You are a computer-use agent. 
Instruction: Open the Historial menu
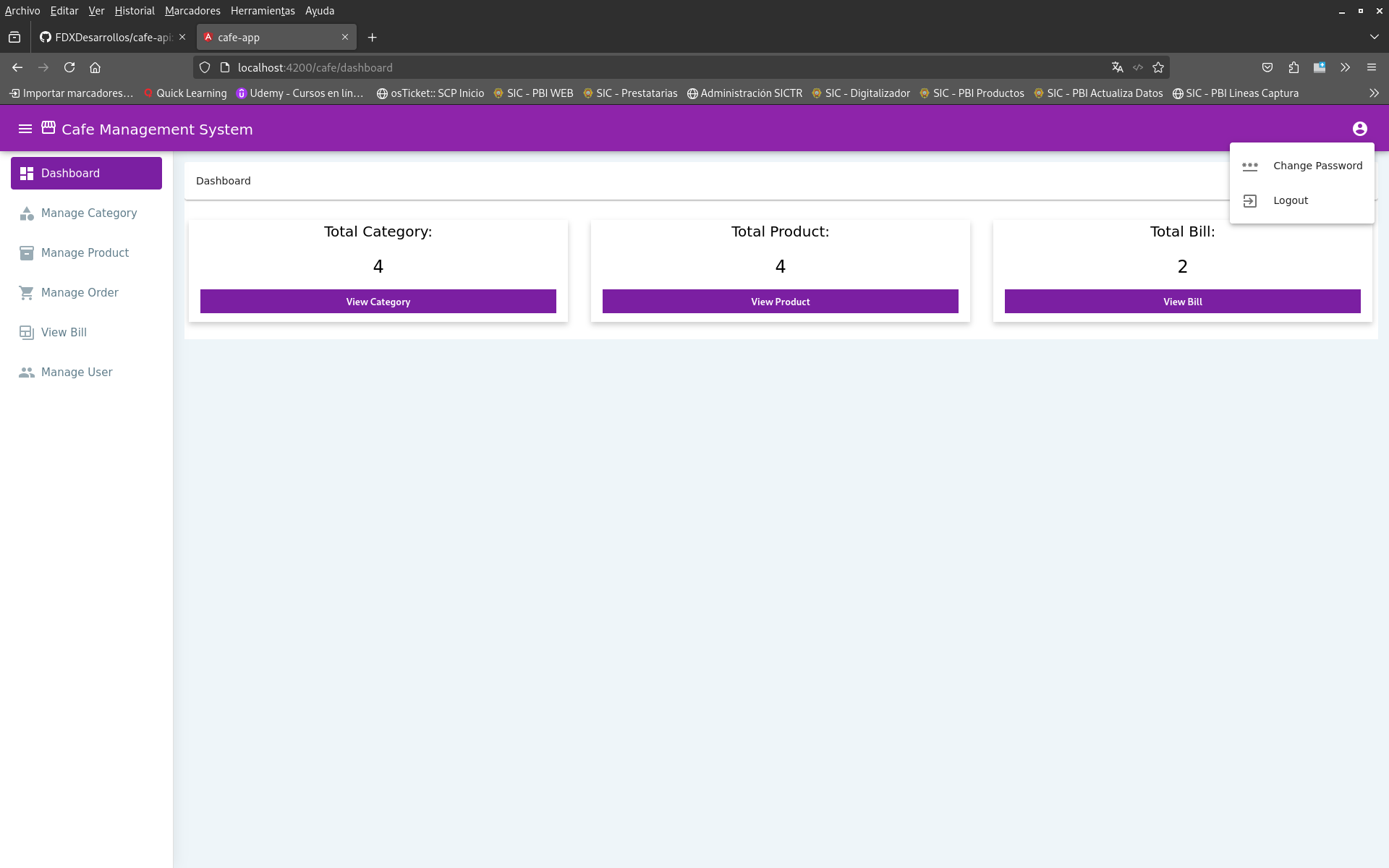point(135,11)
